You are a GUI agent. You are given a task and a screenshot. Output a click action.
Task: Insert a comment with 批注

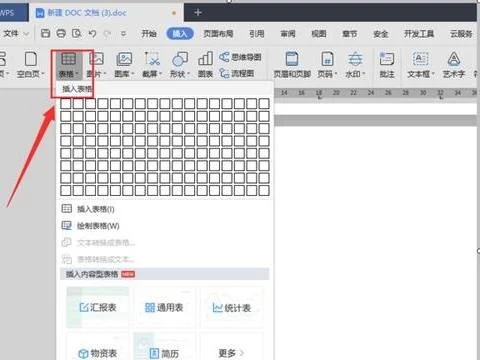tap(387, 65)
